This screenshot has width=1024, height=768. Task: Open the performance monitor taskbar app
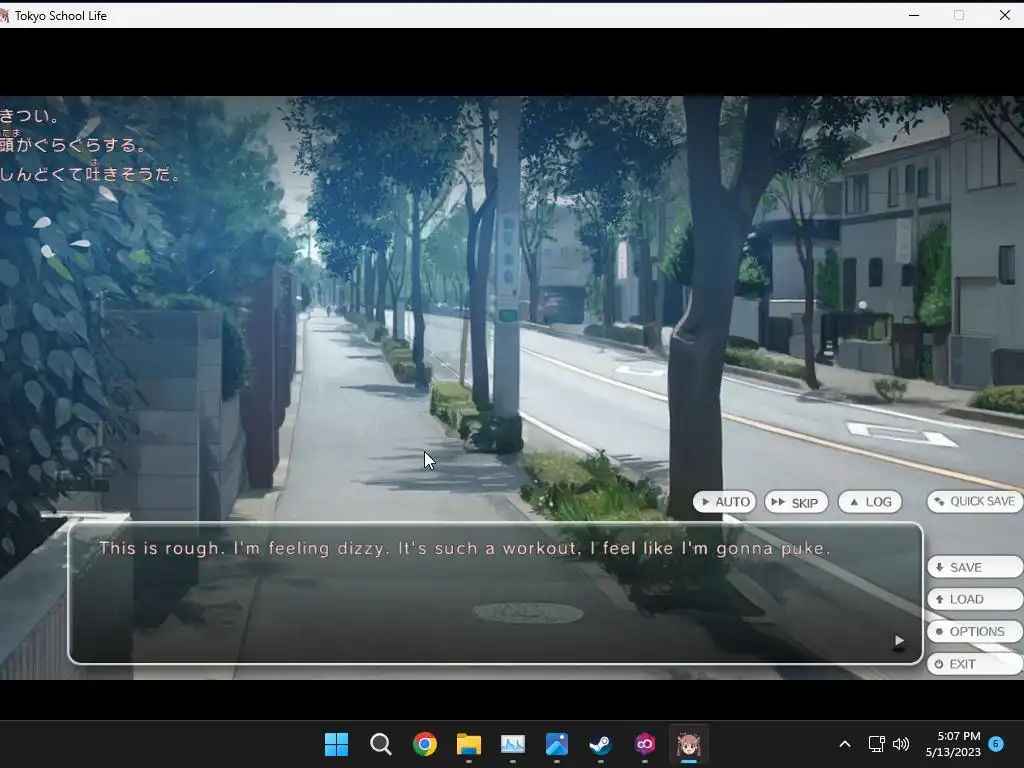coord(513,744)
